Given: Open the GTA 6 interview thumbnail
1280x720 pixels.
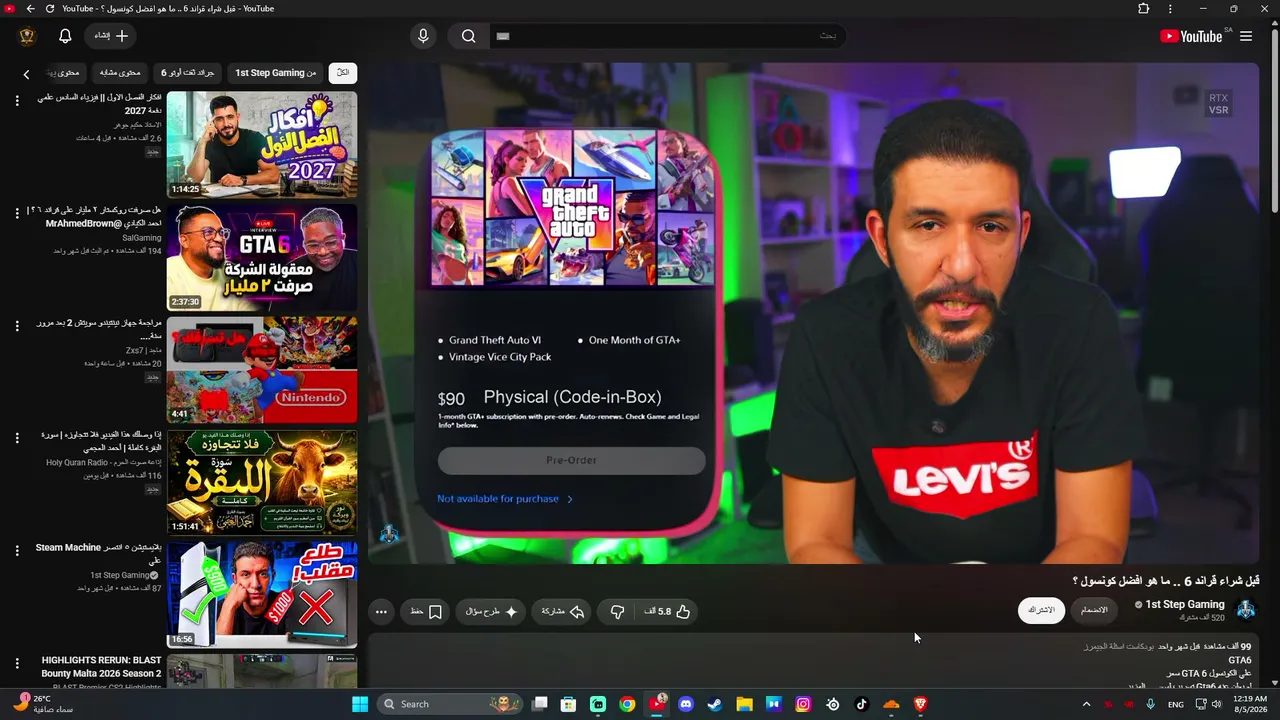Looking at the screenshot, I should pyautogui.click(x=262, y=258).
